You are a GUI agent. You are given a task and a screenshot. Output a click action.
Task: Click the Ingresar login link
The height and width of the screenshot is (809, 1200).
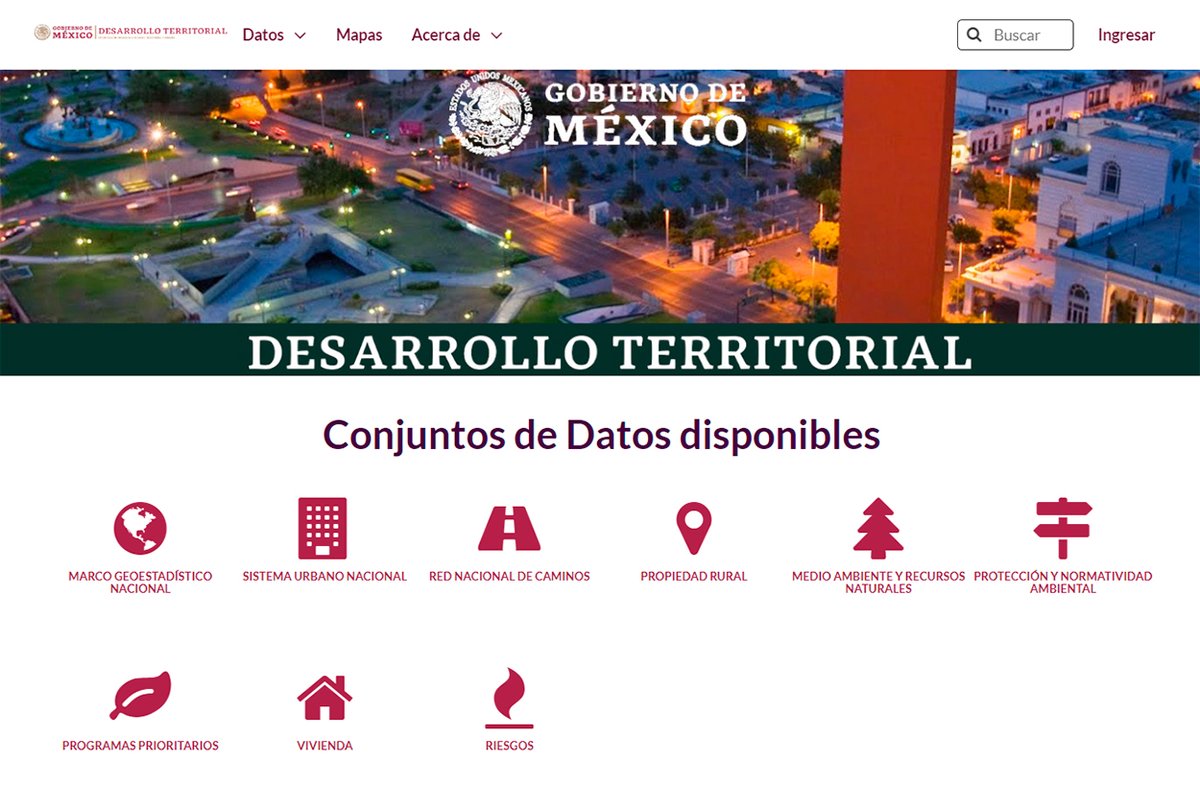tap(1126, 35)
